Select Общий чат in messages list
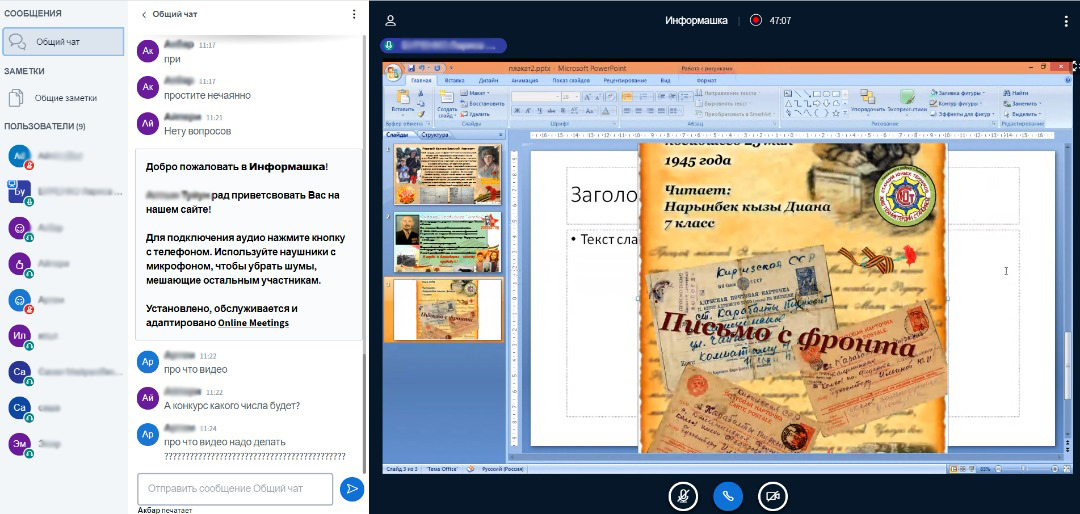 62,41
